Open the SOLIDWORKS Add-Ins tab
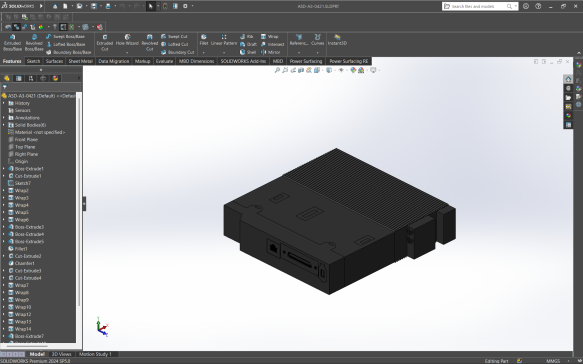This screenshot has height=364, width=583. pos(244,61)
